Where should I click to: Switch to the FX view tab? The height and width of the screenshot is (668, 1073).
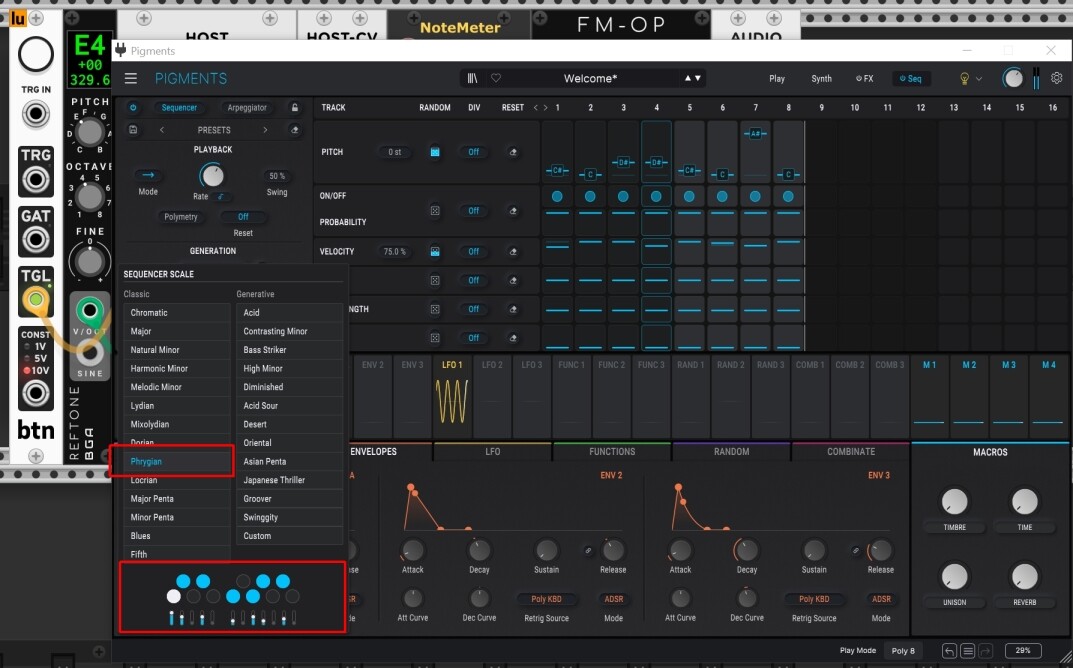864,79
